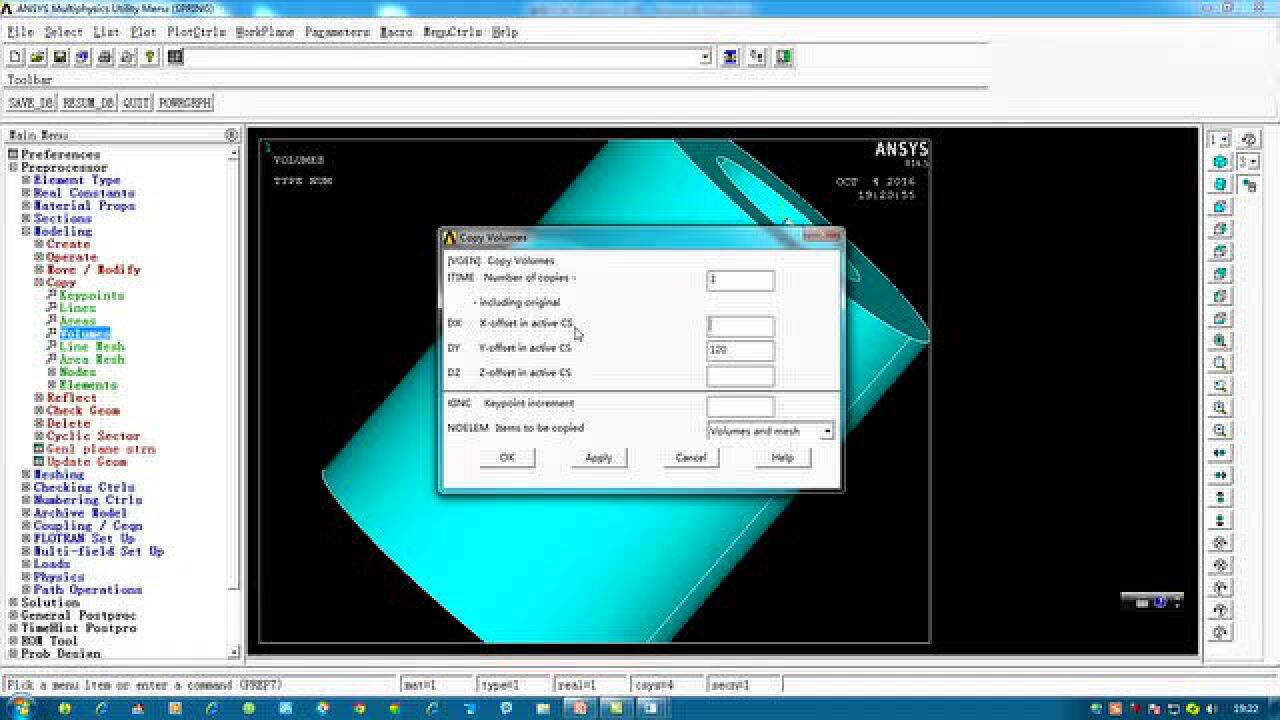Click the X-offset DX input field

740,326
